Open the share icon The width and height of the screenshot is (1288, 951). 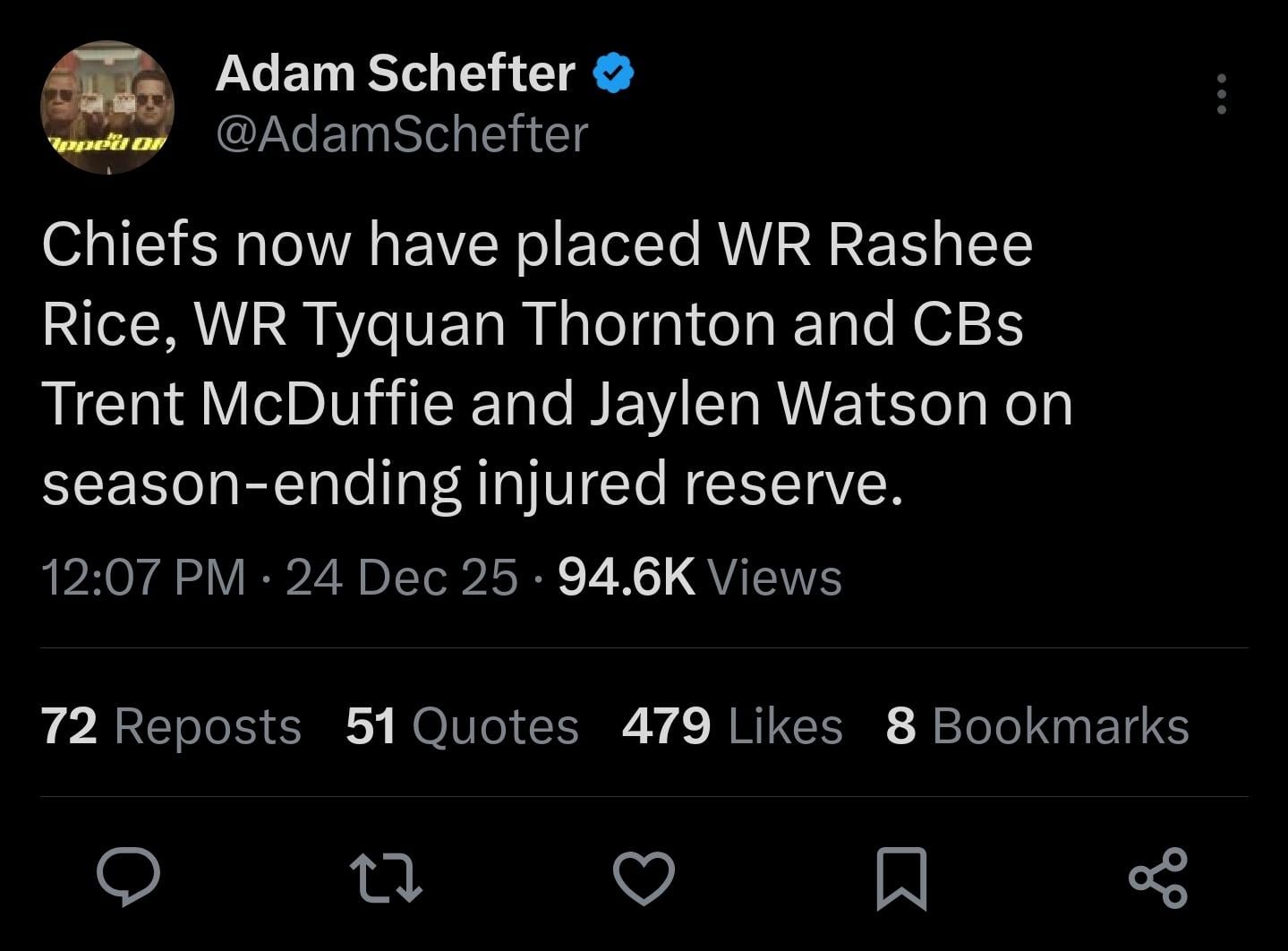pos(1158,876)
